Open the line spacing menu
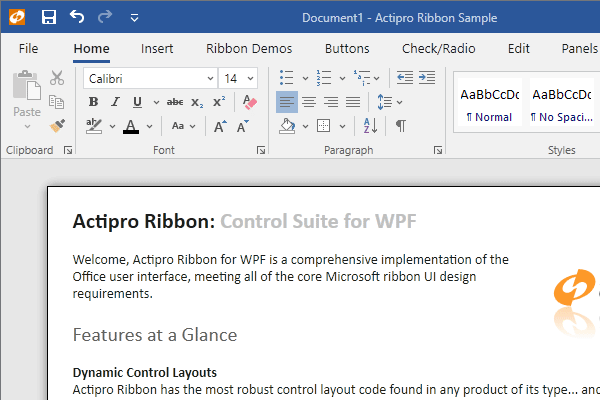Screen dimensions: 600x400 click(x=390, y=102)
